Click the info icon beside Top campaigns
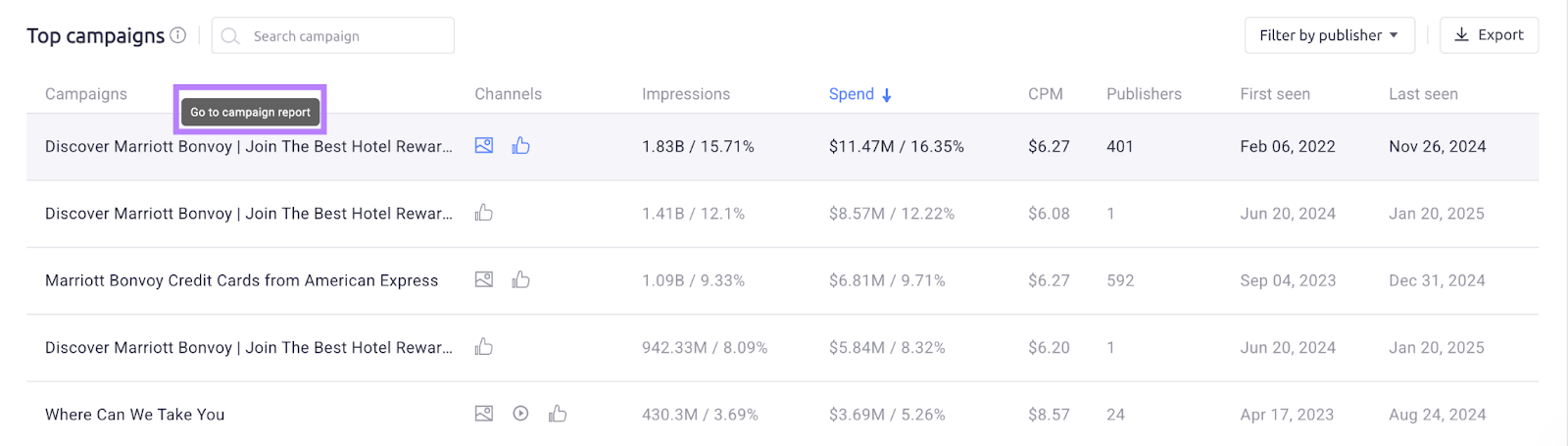Viewport: 1568px width, 446px height. click(177, 35)
